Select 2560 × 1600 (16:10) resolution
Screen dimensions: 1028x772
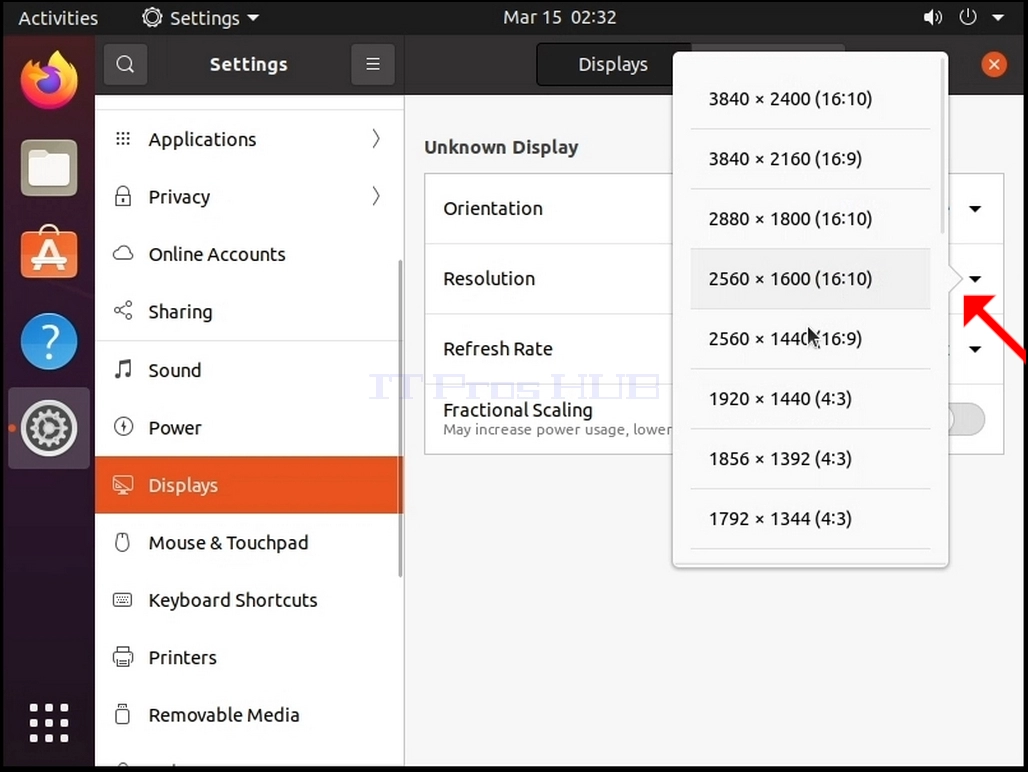point(810,279)
